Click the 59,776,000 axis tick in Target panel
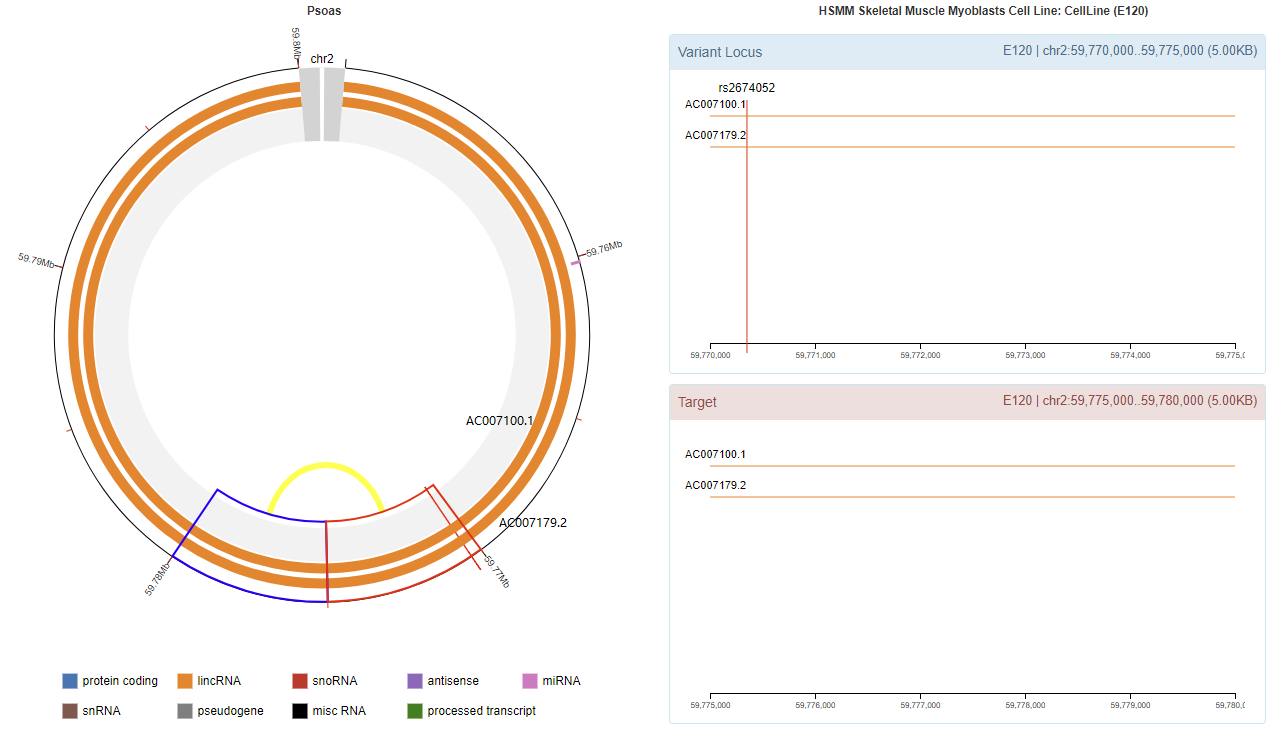 [x=815, y=705]
